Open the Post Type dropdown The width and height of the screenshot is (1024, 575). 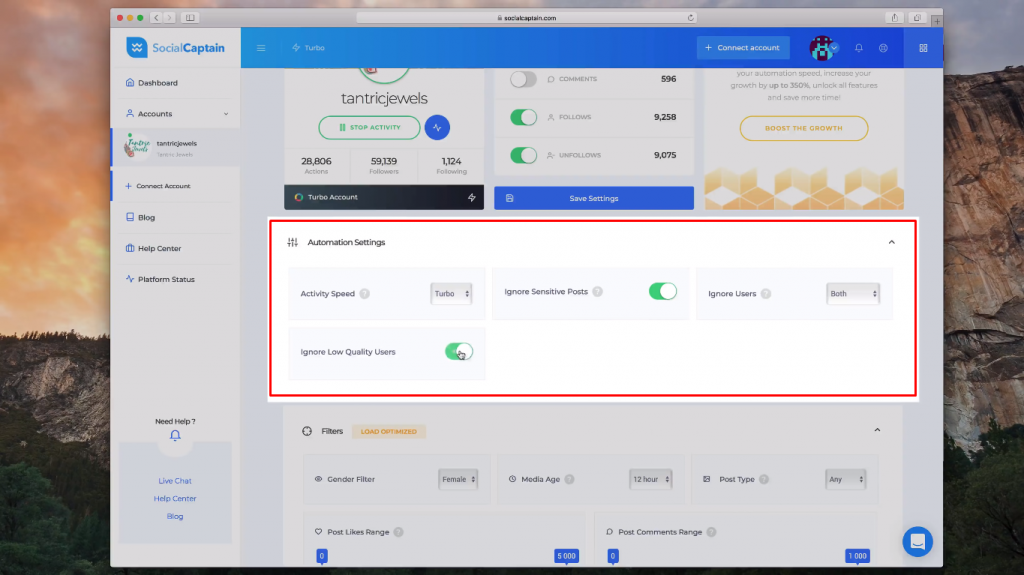(846, 479)
